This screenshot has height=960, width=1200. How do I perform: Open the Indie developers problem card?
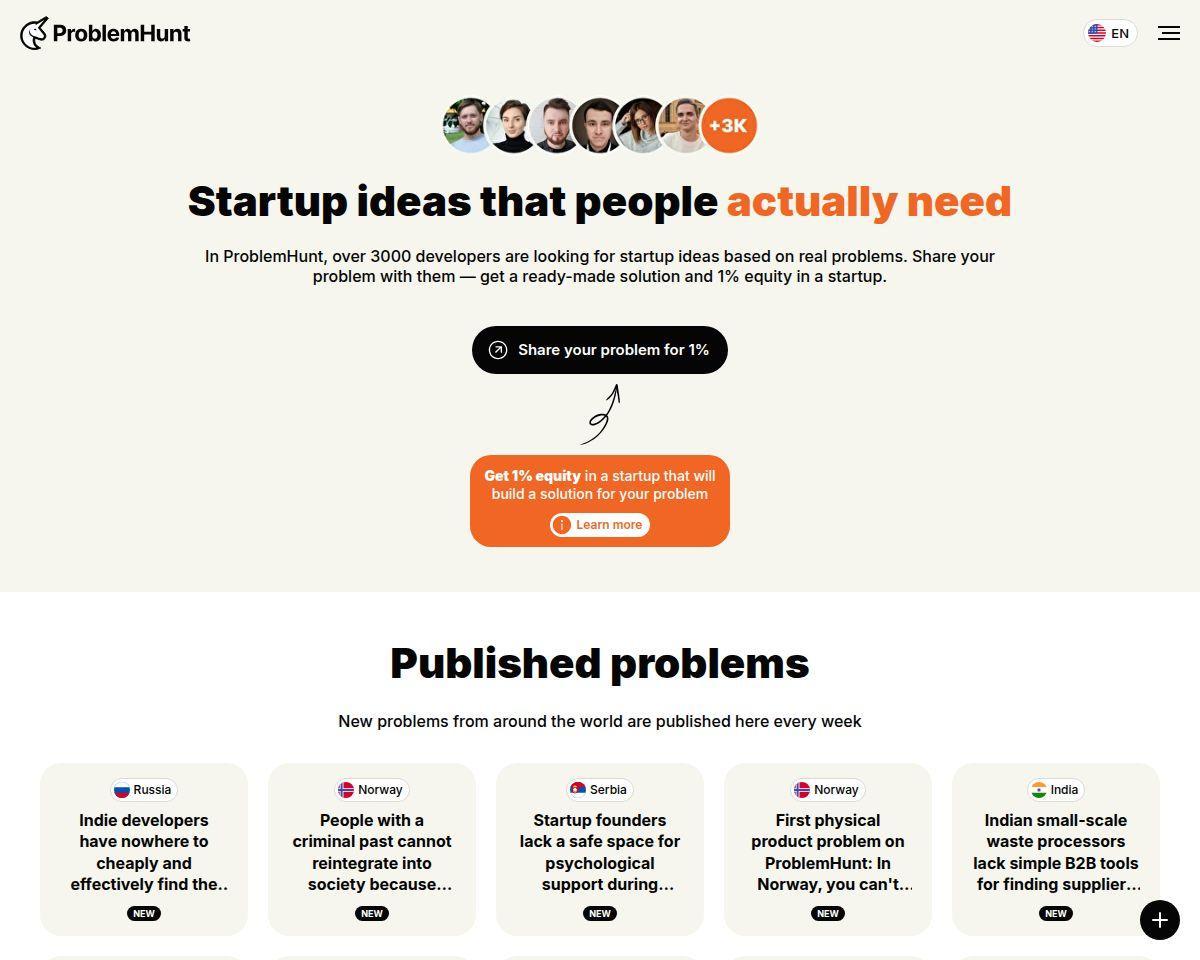coord(144,850)
